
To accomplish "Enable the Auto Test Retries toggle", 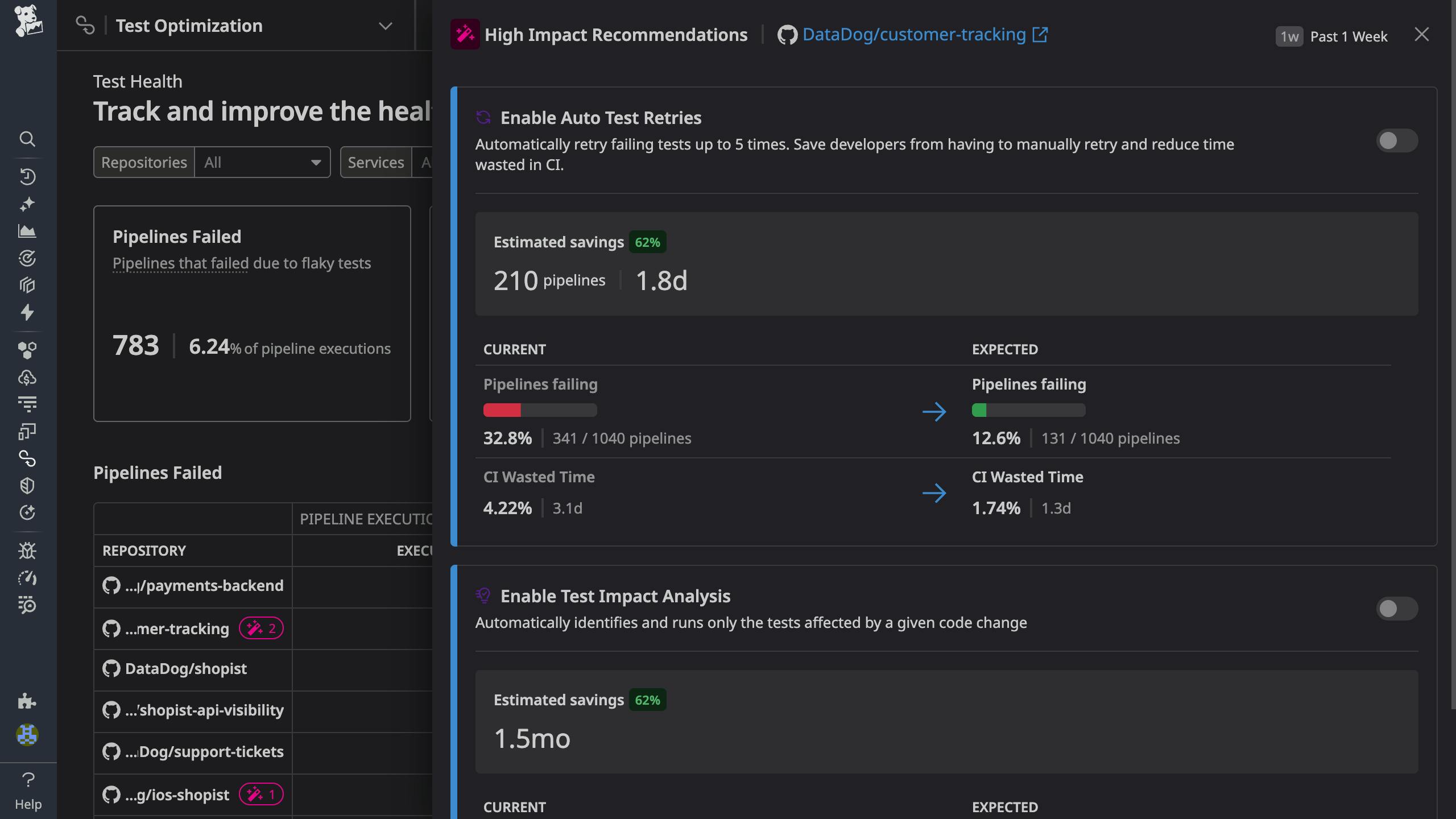I will click(x=1397, y=140).
